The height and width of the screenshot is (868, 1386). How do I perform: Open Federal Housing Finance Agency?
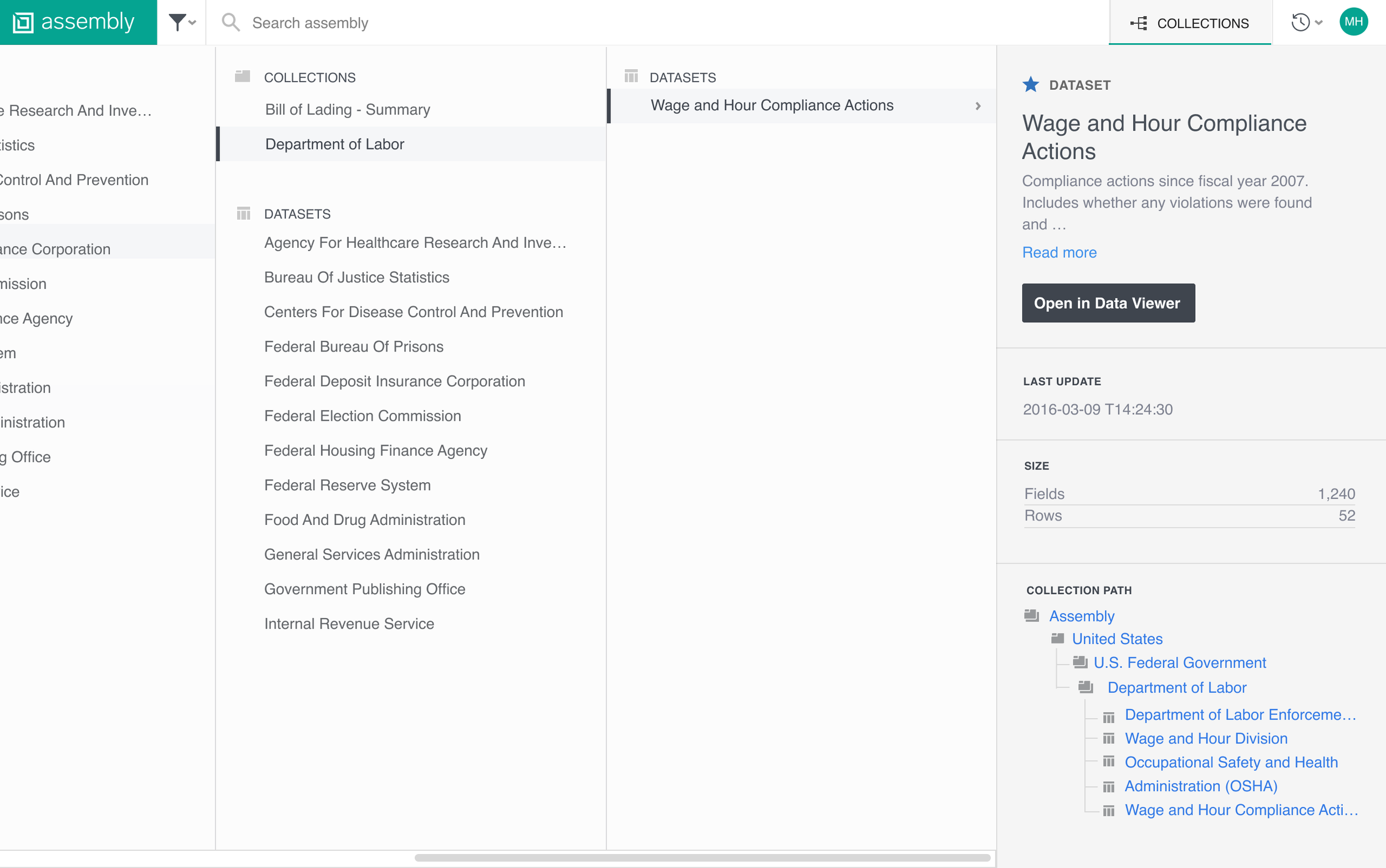375,451
